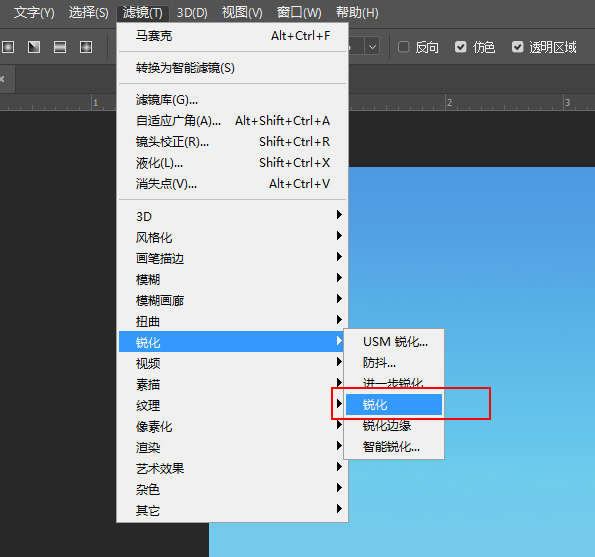Open the dropdown arrow before 反向

point(372,47)
